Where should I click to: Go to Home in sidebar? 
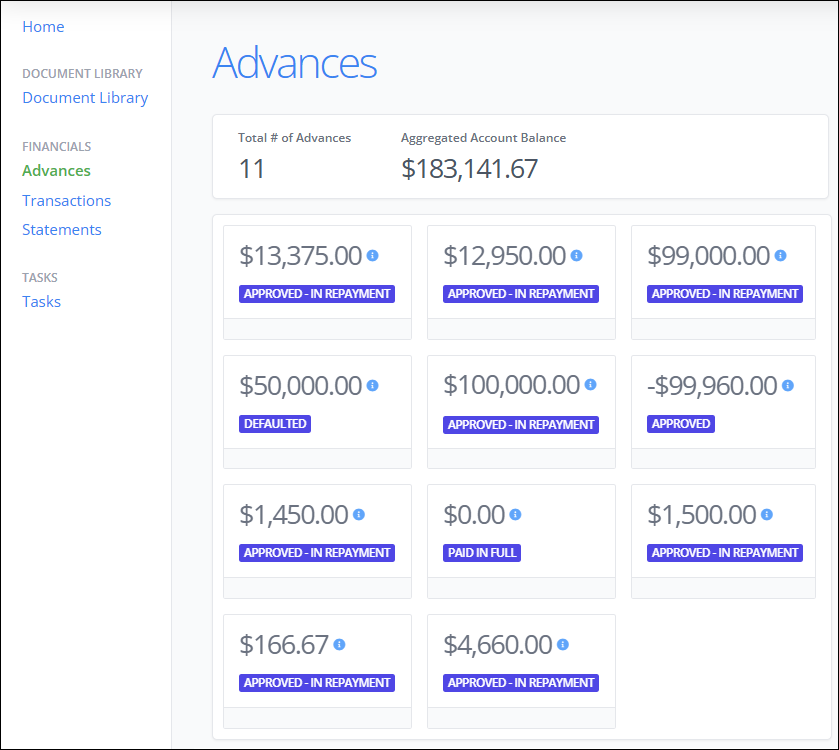pyautogui.click(x=43, y=27)
